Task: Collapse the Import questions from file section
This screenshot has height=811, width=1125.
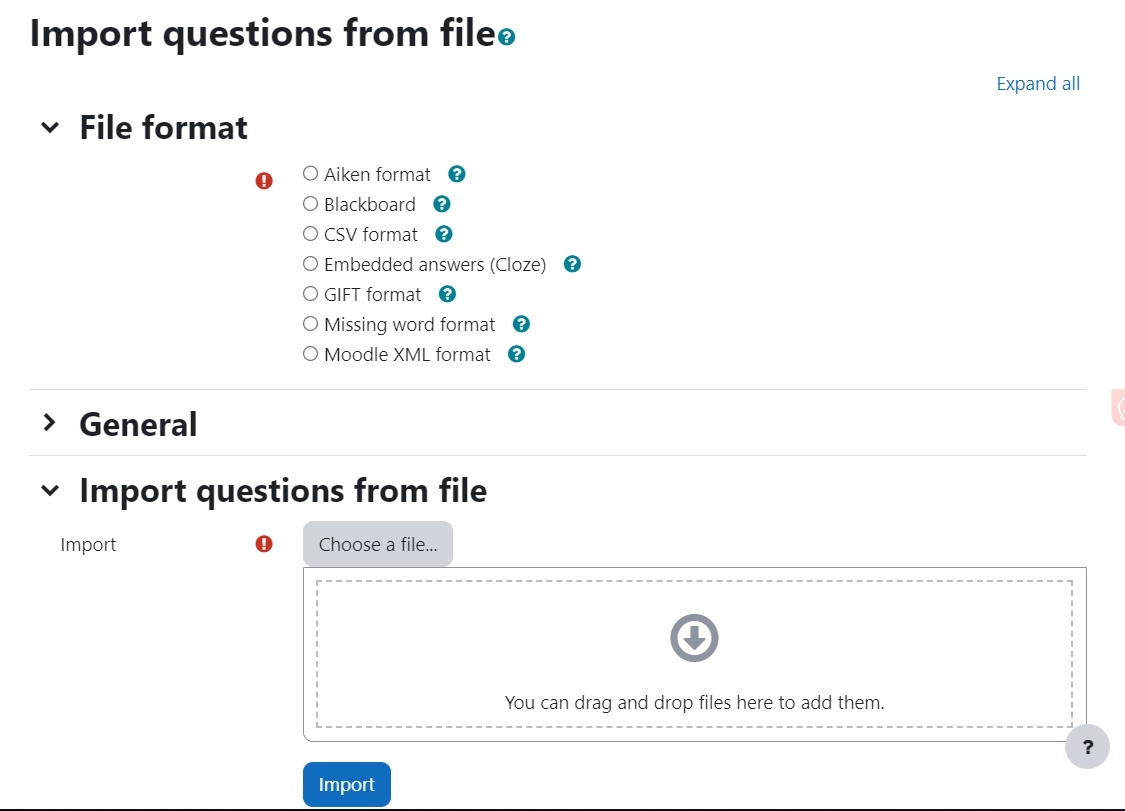Action: (51, 490)
